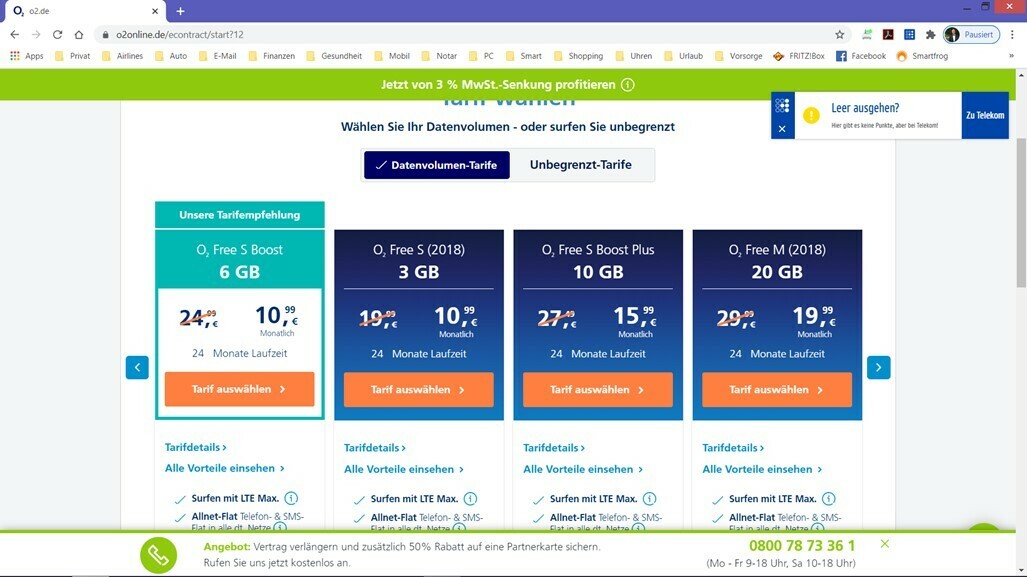Click the hotline number 0800 78 73 36 1
Screen dimensions: 1027x577
pos(802,546)
